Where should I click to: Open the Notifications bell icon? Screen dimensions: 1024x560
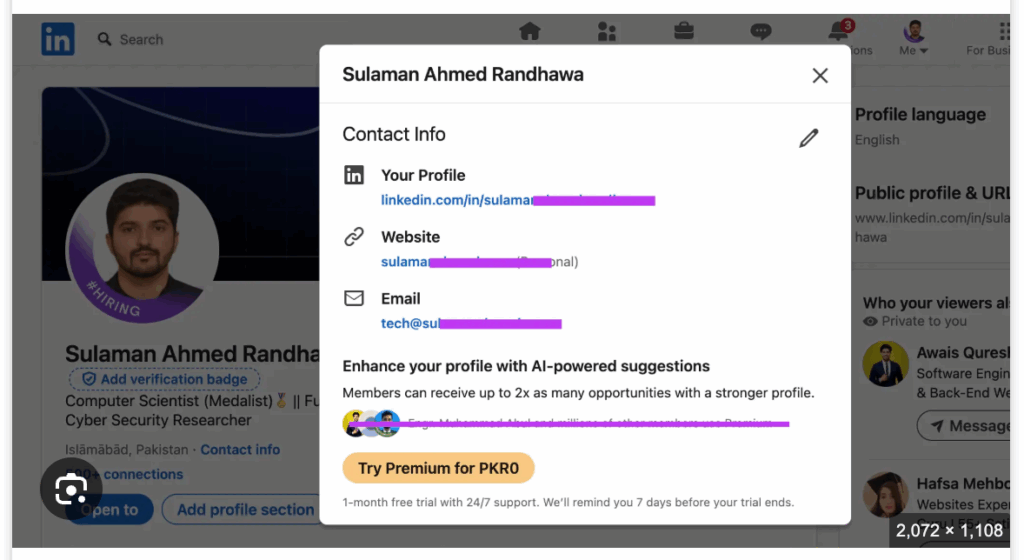(x=838, y=32)
